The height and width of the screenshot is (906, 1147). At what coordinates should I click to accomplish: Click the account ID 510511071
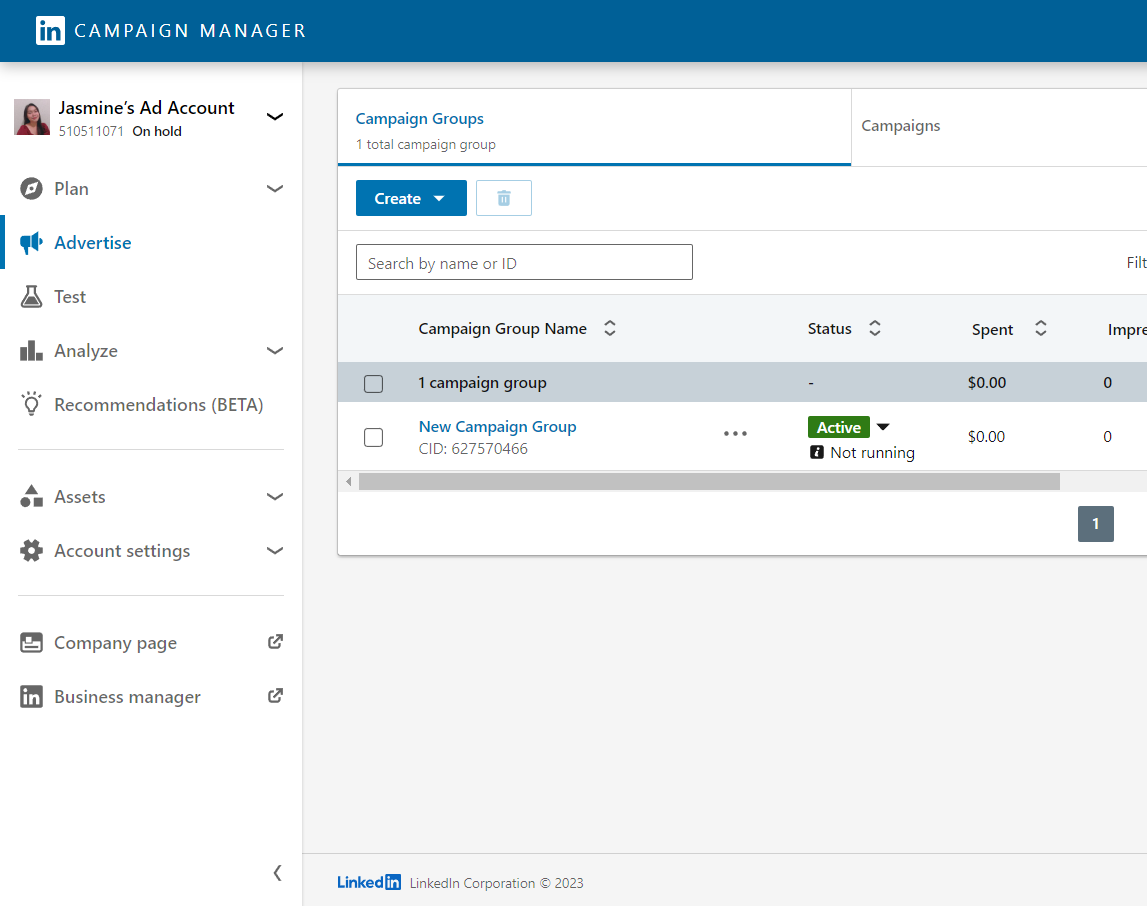(x=91, y=132)
